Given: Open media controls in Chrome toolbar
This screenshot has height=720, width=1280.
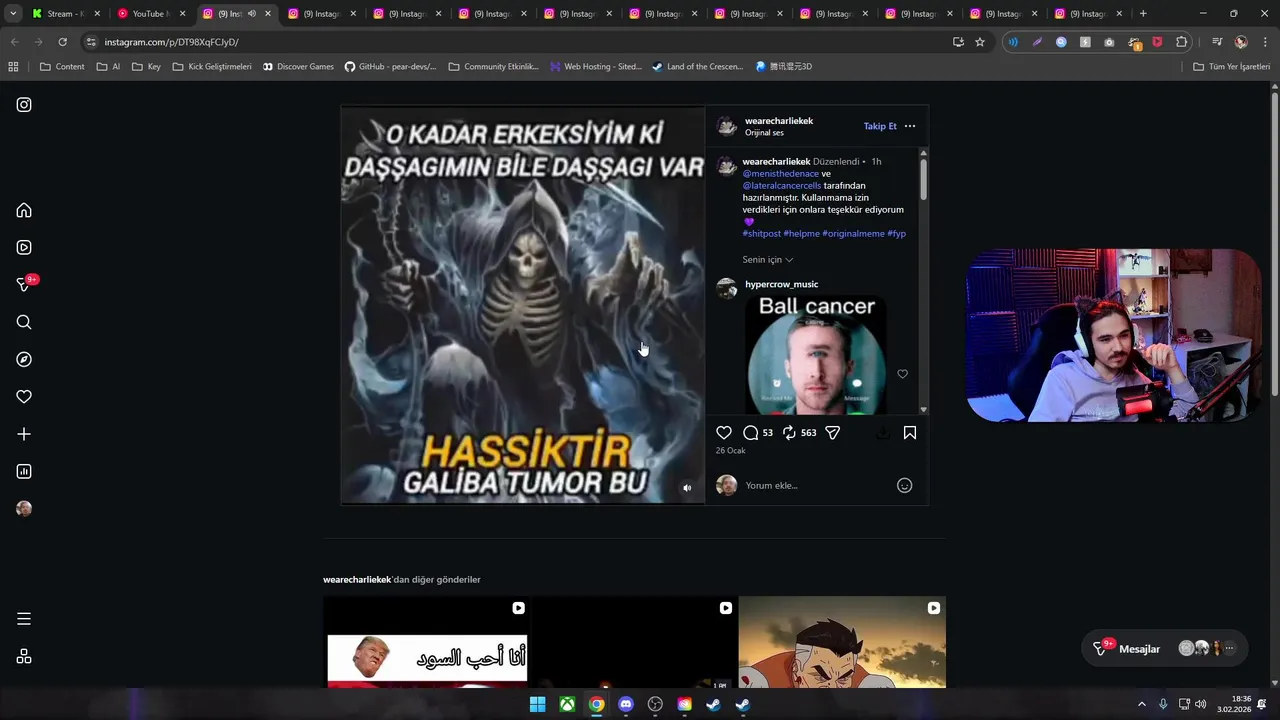Looking at the screenshot, I should click(1217, 42).
